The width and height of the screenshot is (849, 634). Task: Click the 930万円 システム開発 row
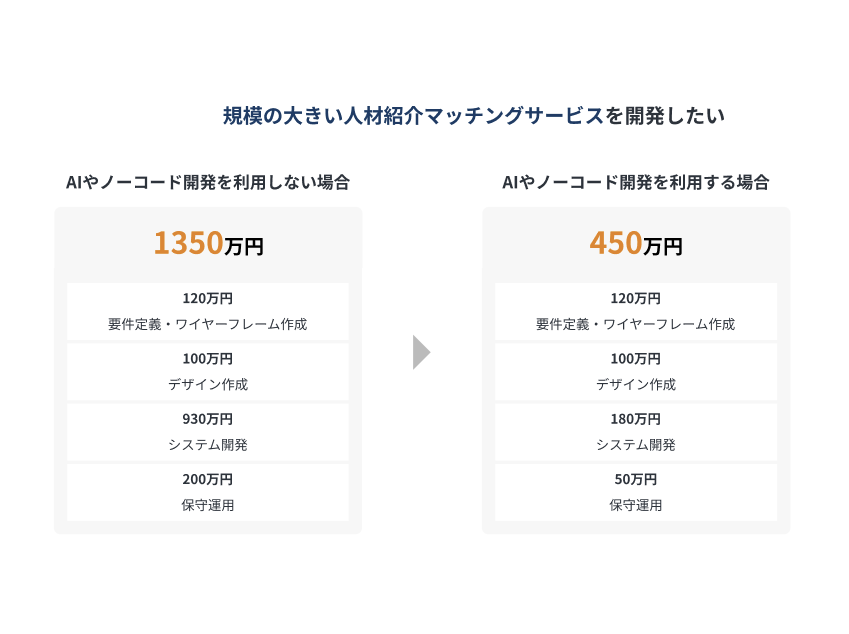point(208,431)
